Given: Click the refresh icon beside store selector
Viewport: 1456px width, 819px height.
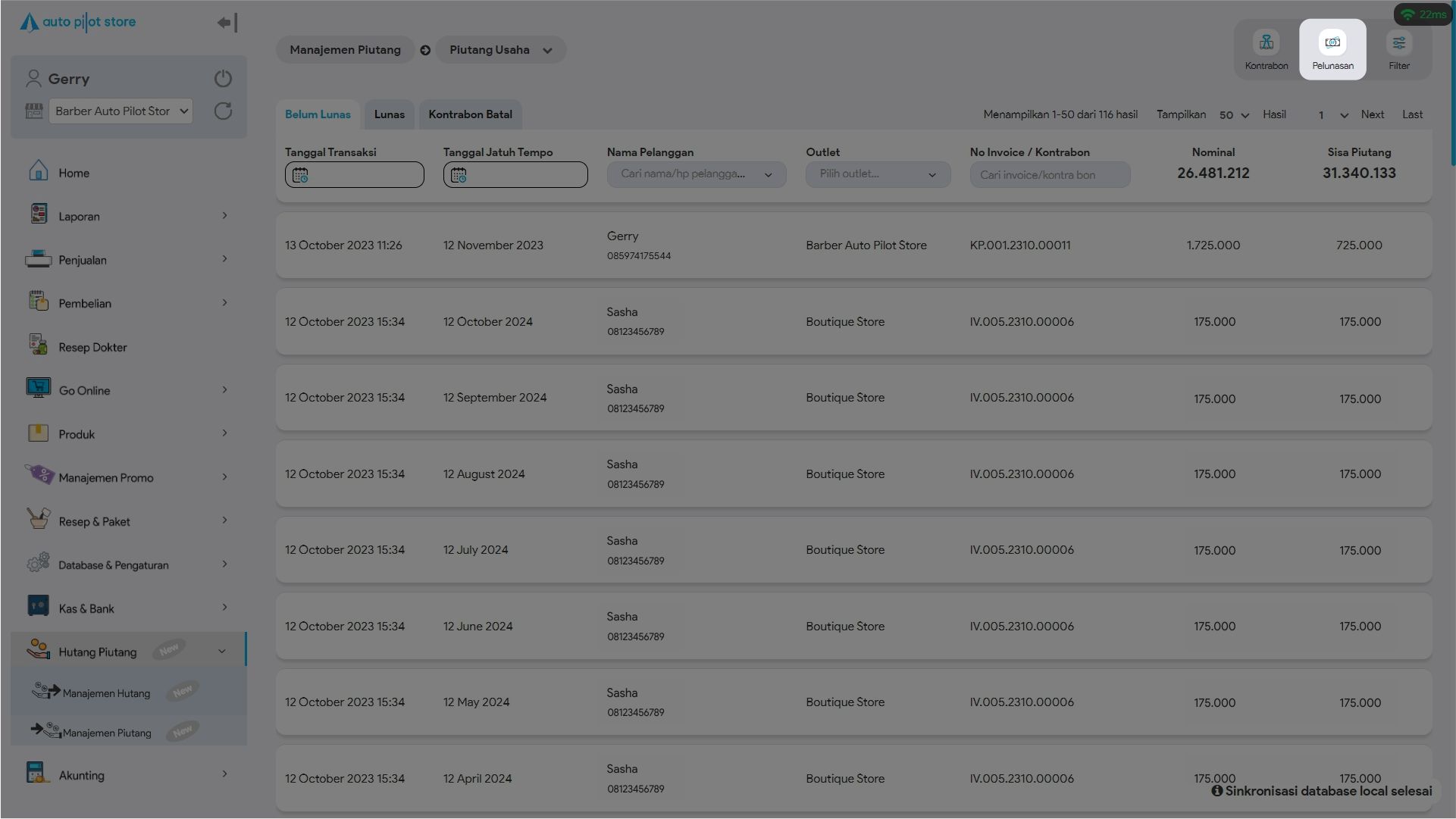Looking at the screenshot, I should click(x=223, y=111).
